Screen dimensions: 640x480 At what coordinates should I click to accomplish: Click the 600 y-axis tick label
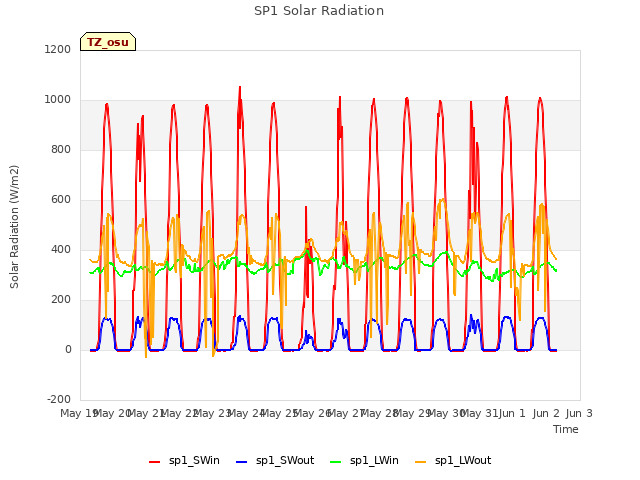pyautogui.click(x=61, y=199)
